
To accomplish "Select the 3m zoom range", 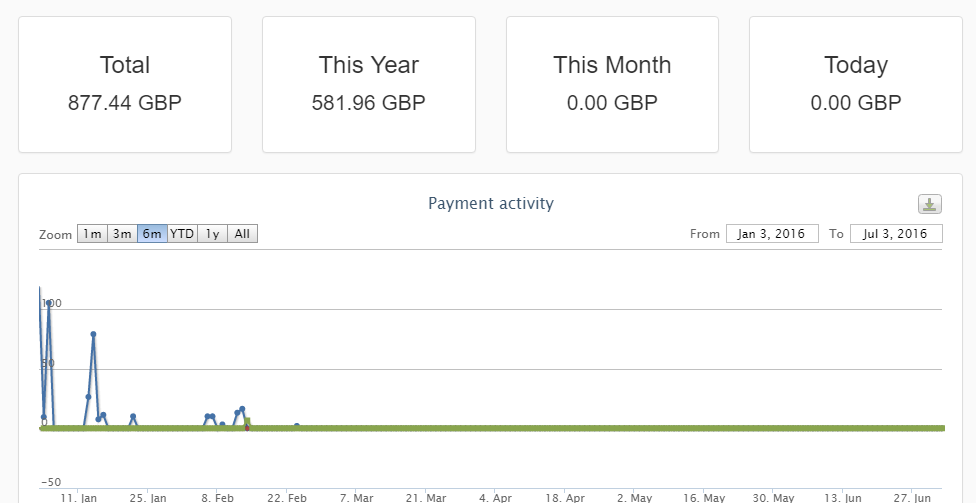I will tap(122, 234).
